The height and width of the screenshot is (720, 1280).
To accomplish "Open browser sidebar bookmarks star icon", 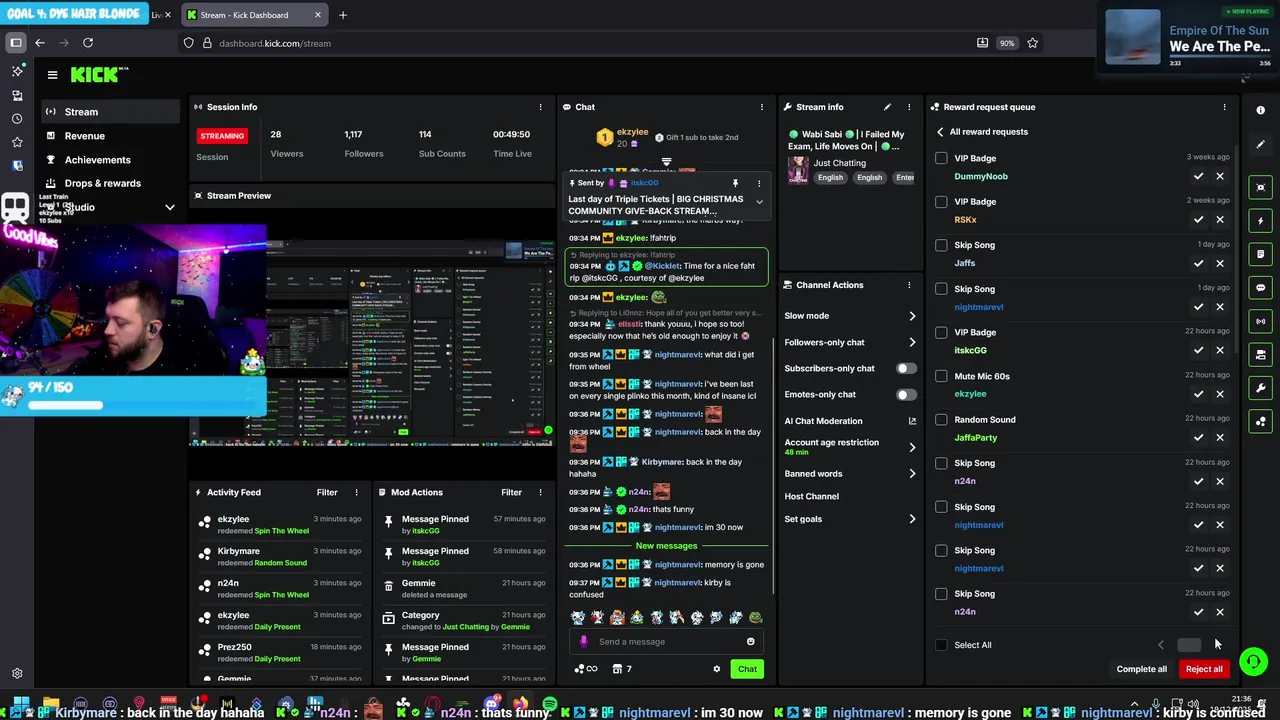I will pyautogui.click(x=17, y=142).
